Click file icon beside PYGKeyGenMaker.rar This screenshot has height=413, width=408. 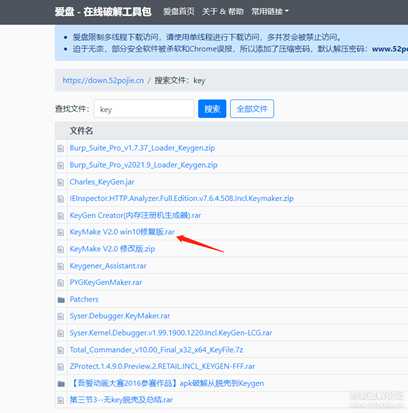coord(61,283)
